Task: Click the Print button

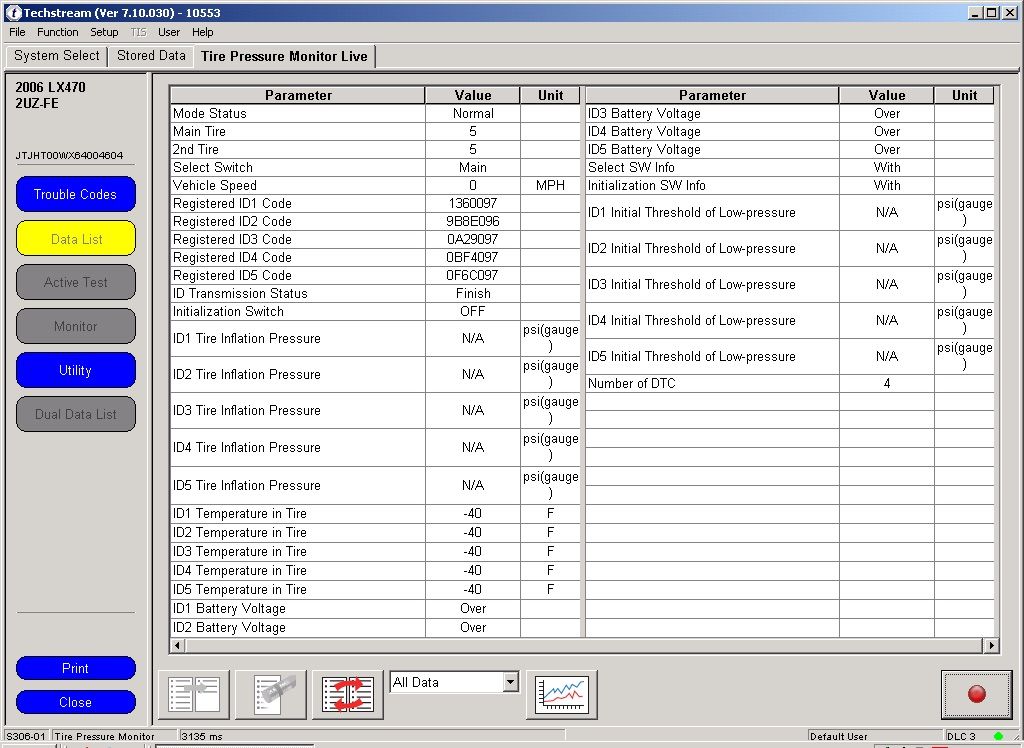Action: click(76, 668)
